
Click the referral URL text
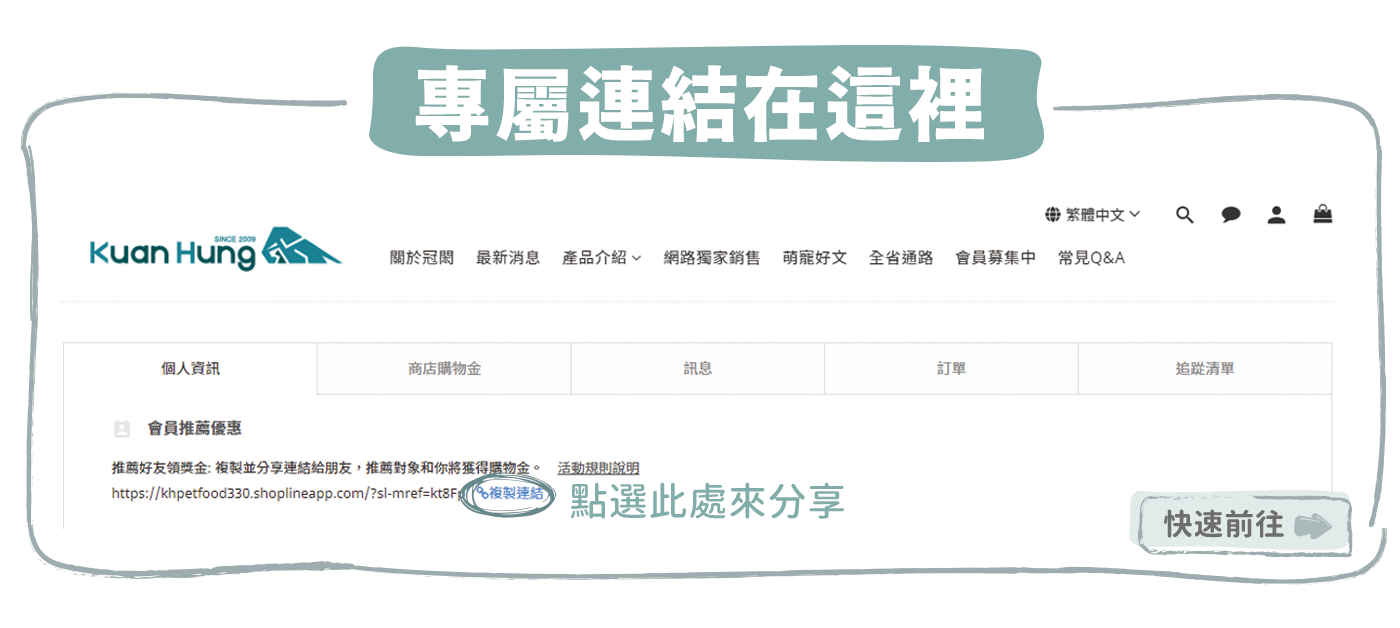[x=286, y=493]
